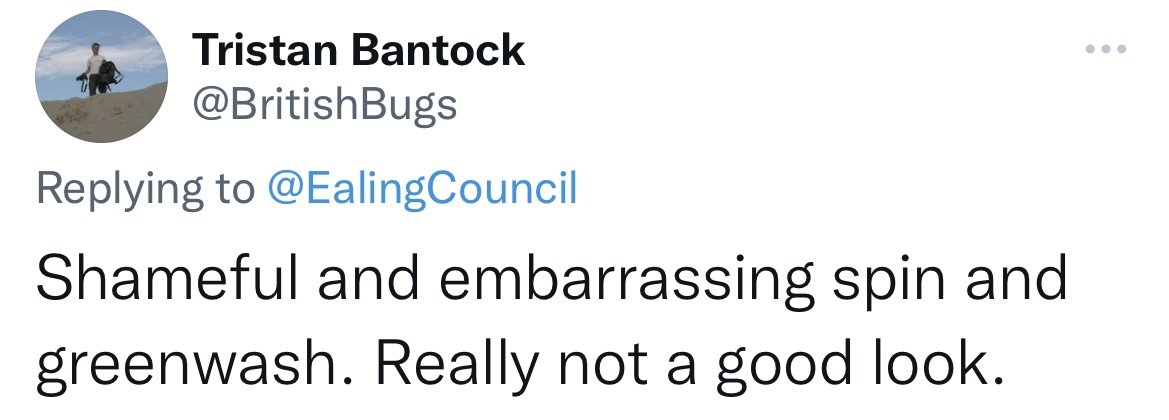Open Tristan Bantock's round profile picture

click(x=101, y=77)
